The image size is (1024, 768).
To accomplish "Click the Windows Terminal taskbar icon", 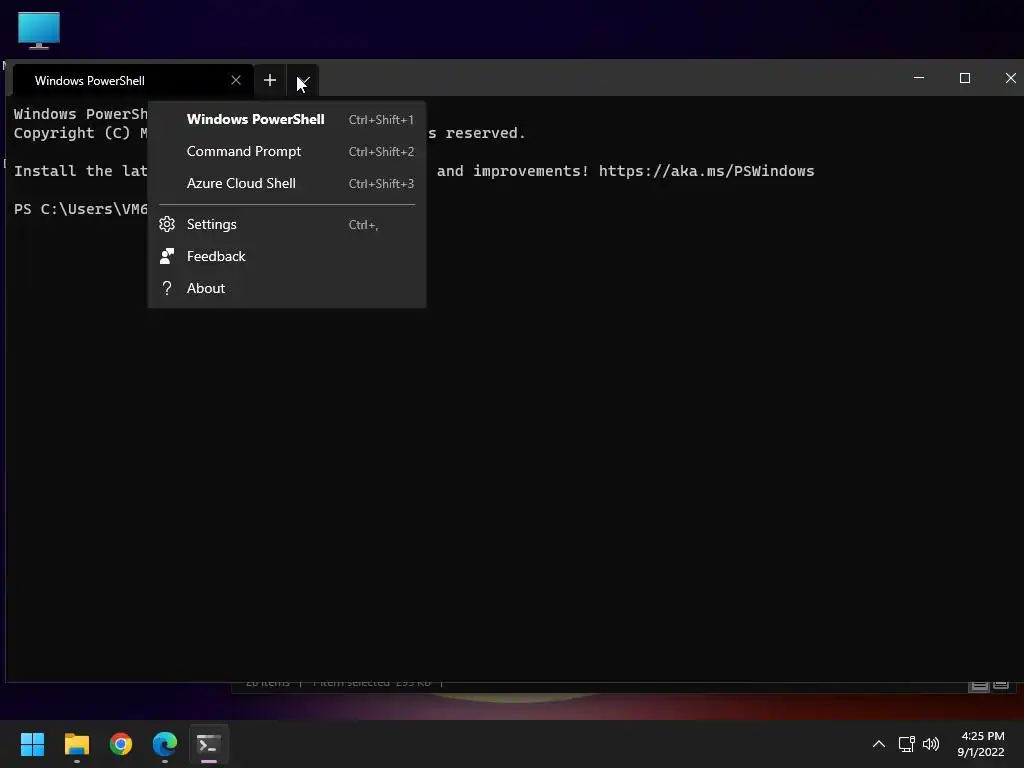I will click(x=209, y=744).
